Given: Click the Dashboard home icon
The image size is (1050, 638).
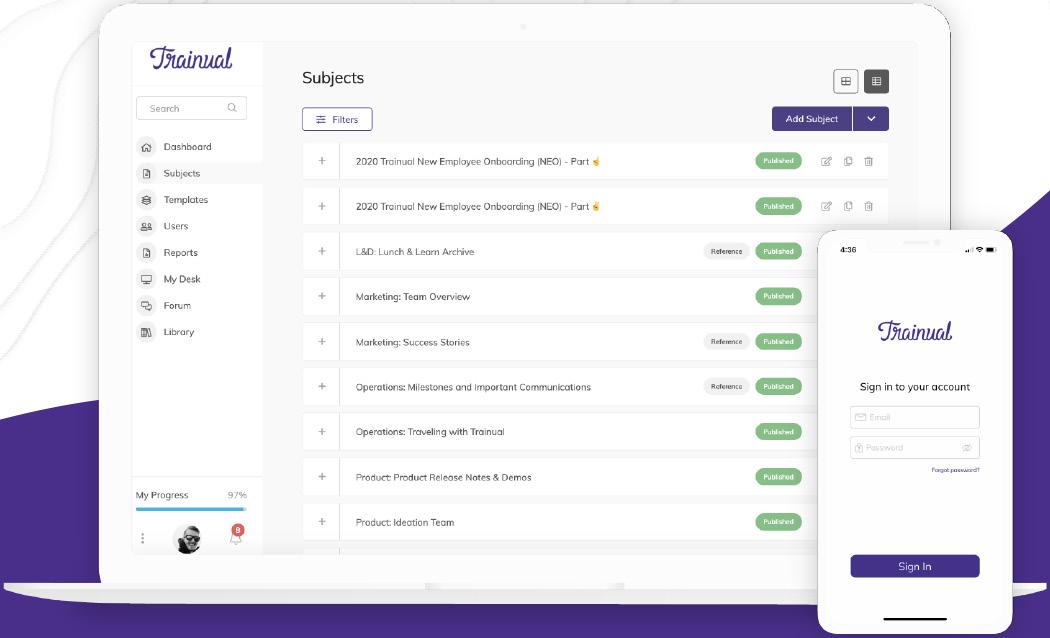Looking at the screenshot, I should click(146, 147).
